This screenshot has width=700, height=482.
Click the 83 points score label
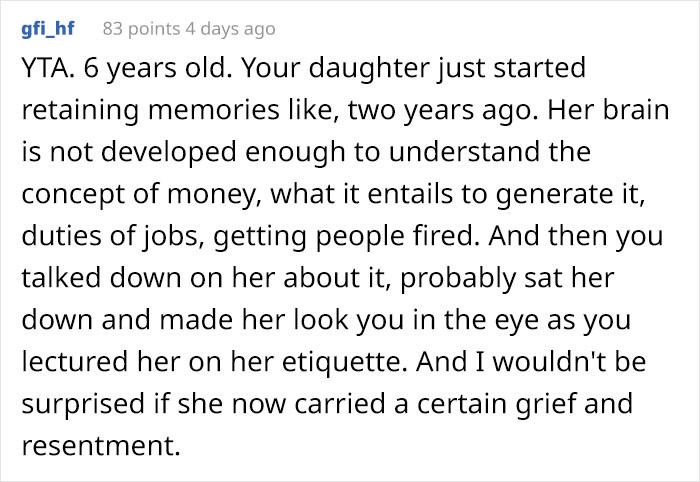(x=141, y=29)
